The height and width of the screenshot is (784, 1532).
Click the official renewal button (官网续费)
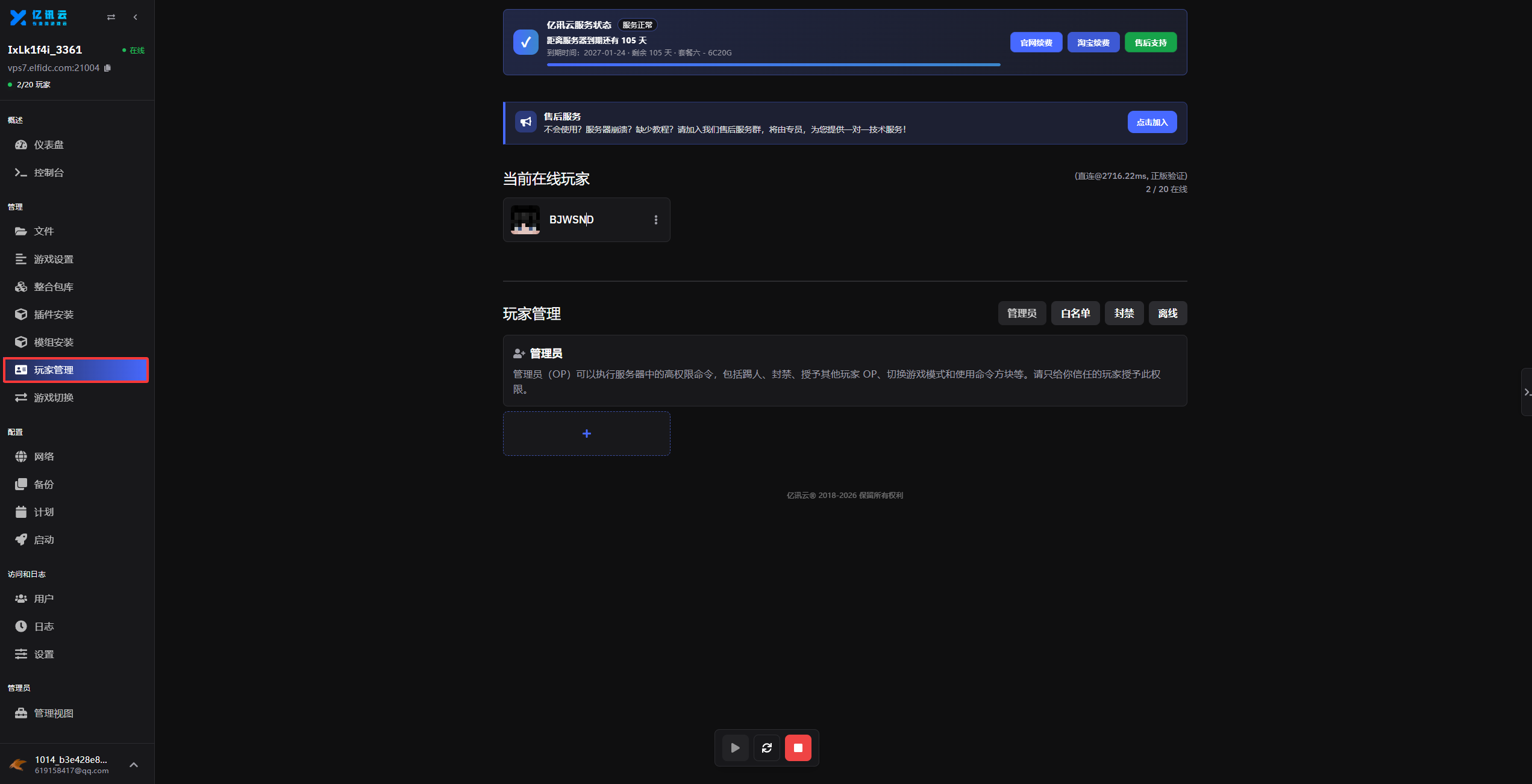pos(1036,43)
